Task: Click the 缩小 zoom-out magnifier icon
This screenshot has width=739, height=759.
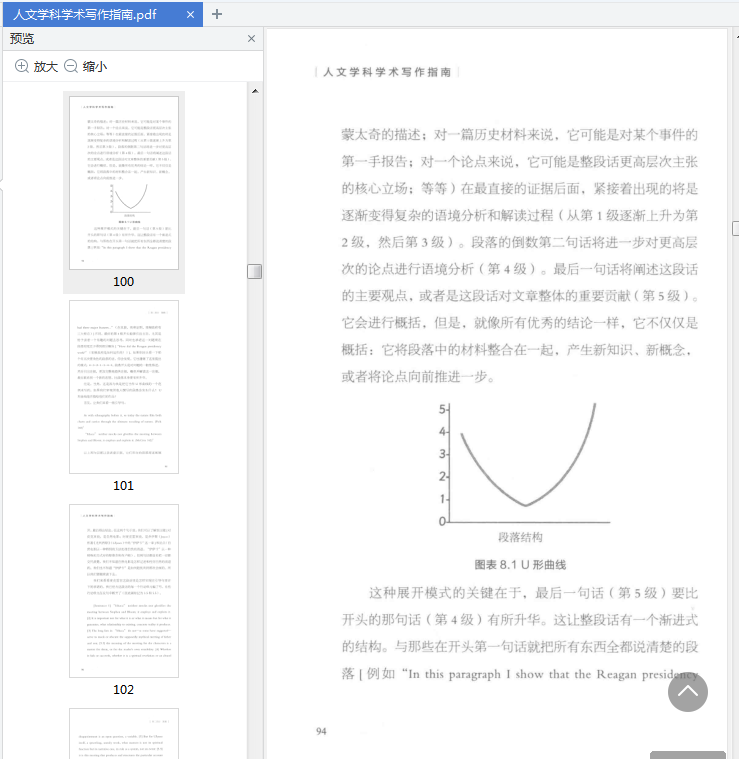Action: [71, 66]
